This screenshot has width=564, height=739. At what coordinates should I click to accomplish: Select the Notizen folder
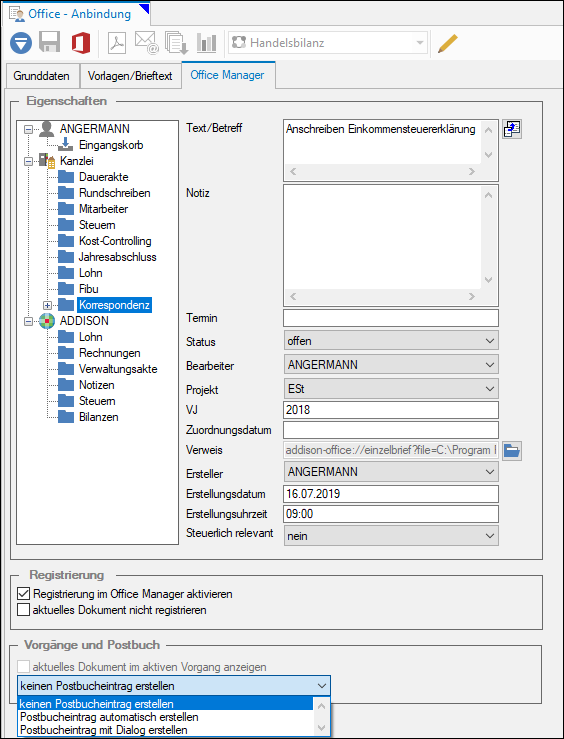coord(97,385)
